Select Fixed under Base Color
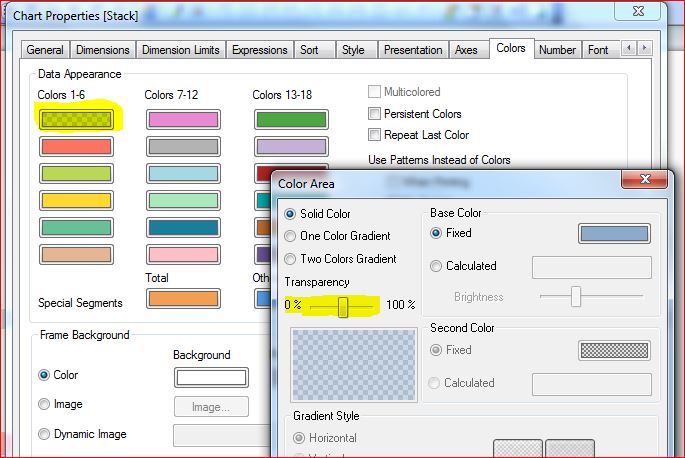The height and width of the screenshot is (458, 685). click(436, 233)
